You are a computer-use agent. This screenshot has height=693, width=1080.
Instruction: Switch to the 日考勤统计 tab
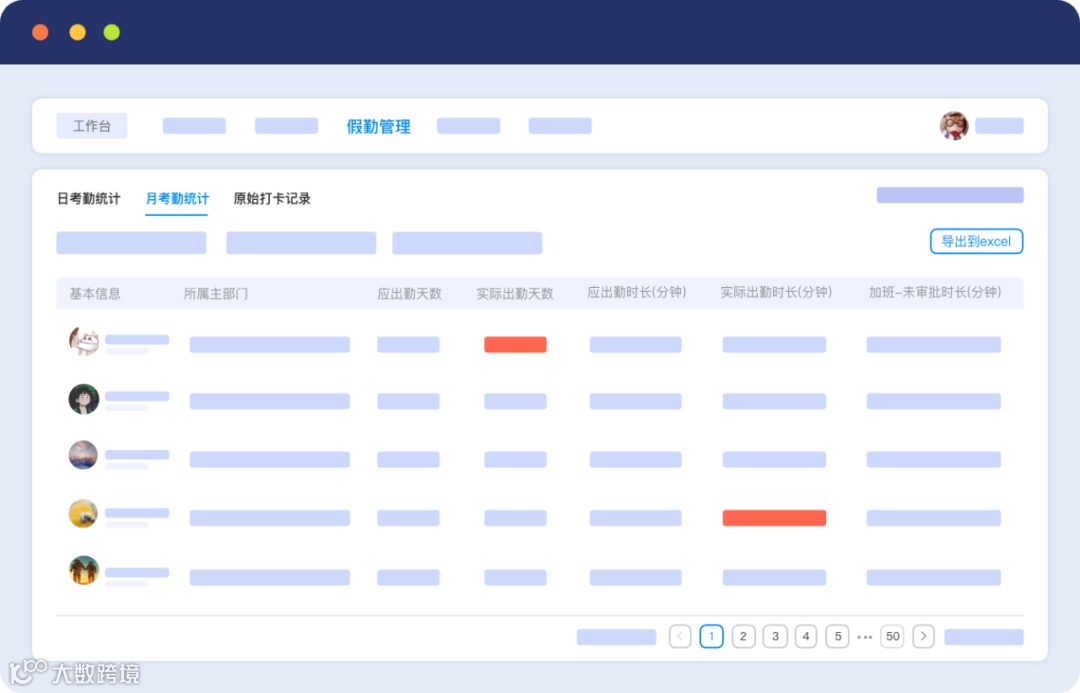coord(88,198)
